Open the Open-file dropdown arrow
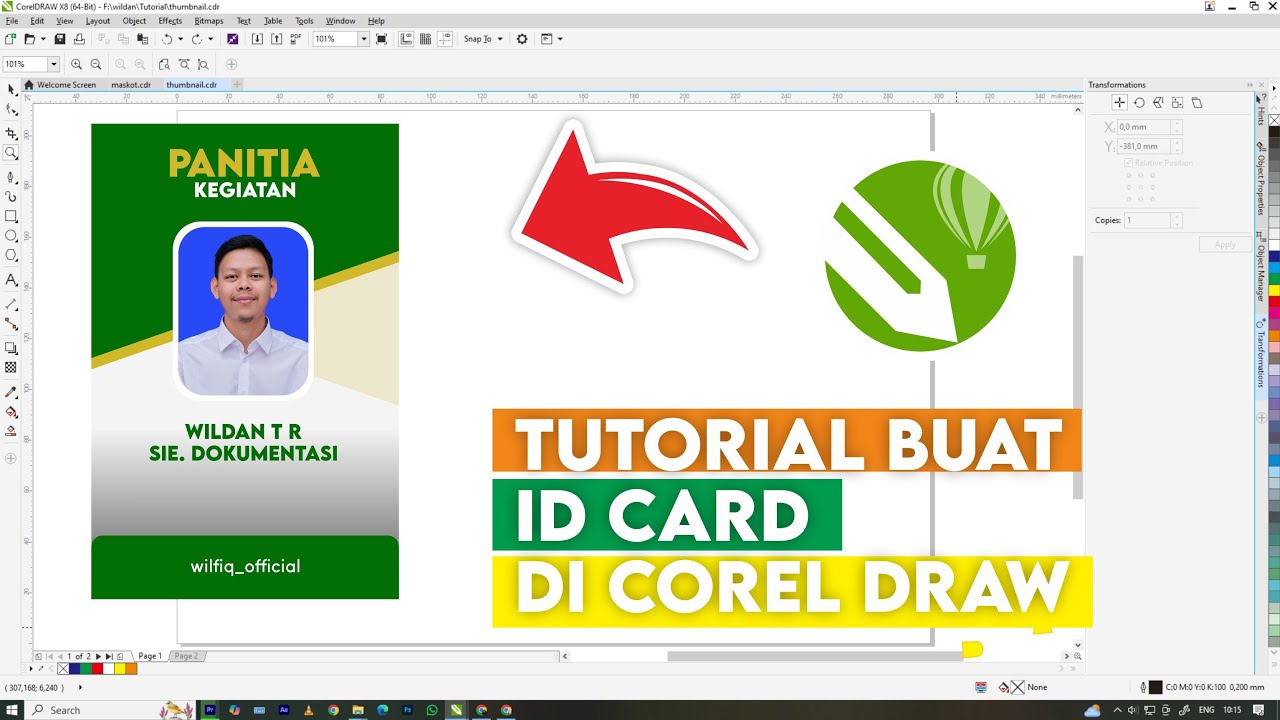1280x720 pixels. (x=43, y=39)
